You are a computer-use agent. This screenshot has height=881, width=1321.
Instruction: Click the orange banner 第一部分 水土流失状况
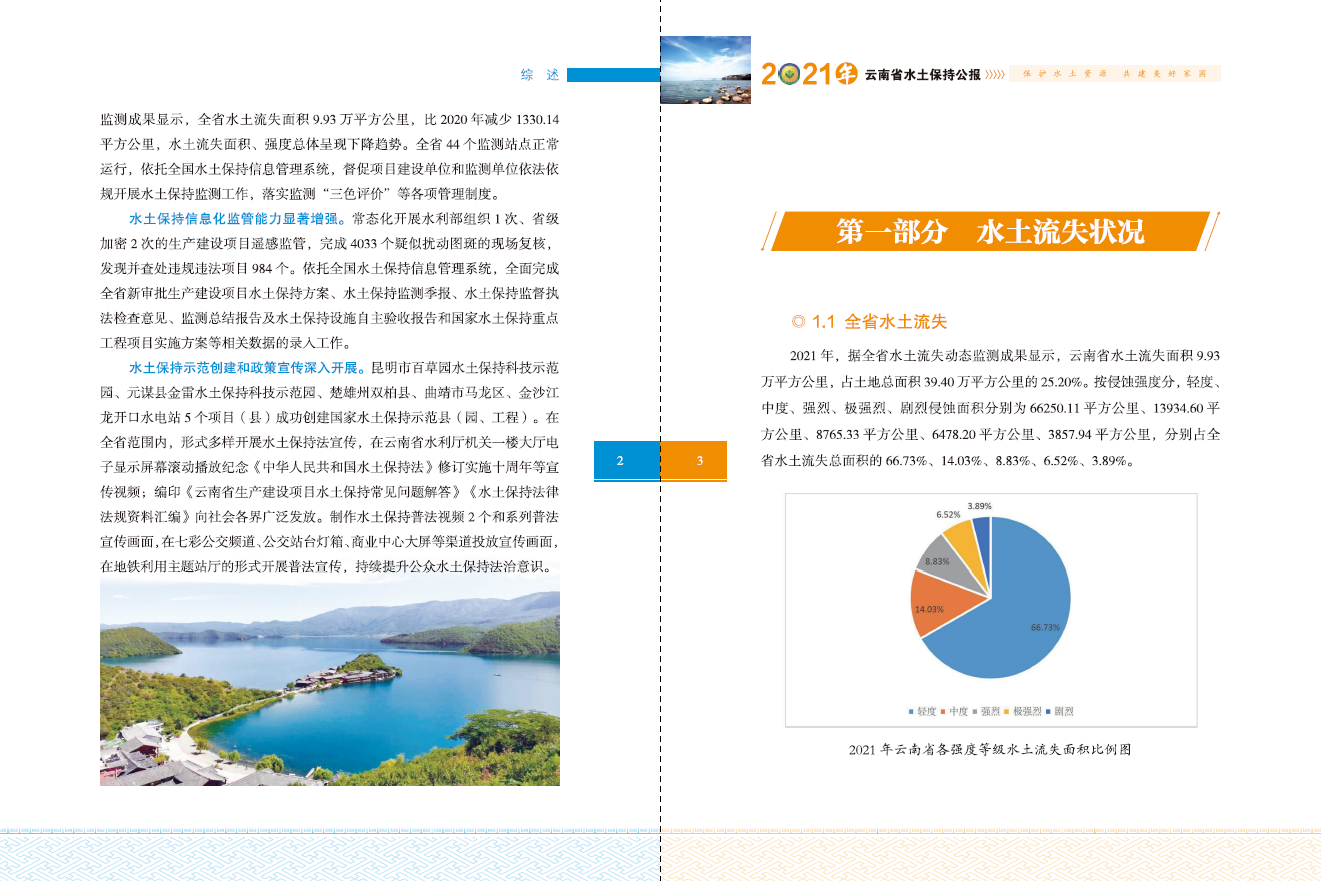991,231
